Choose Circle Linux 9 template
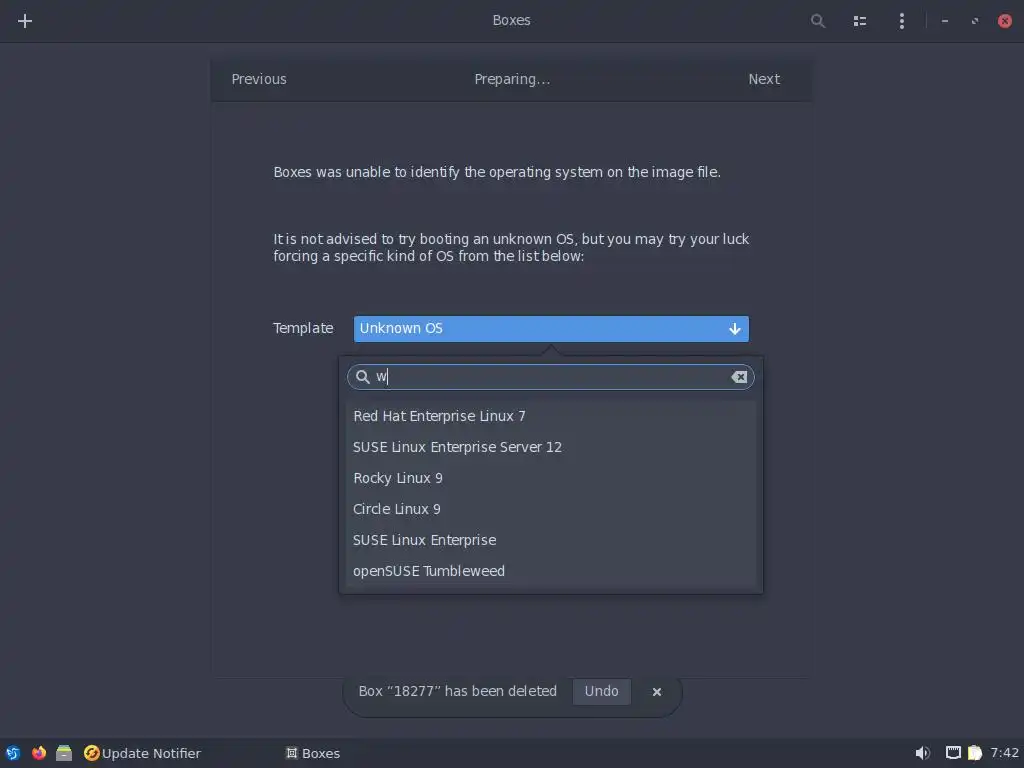This screenshot has width=1024, height=768. pyautogui.click(x=551, y=509)
